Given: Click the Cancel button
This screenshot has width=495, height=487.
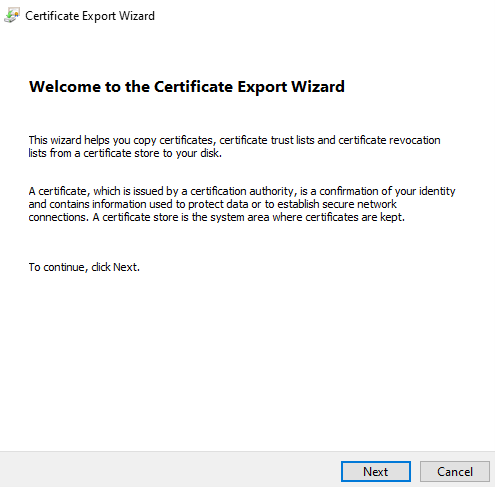Looking at the screenshot, I should click(455, 471).
